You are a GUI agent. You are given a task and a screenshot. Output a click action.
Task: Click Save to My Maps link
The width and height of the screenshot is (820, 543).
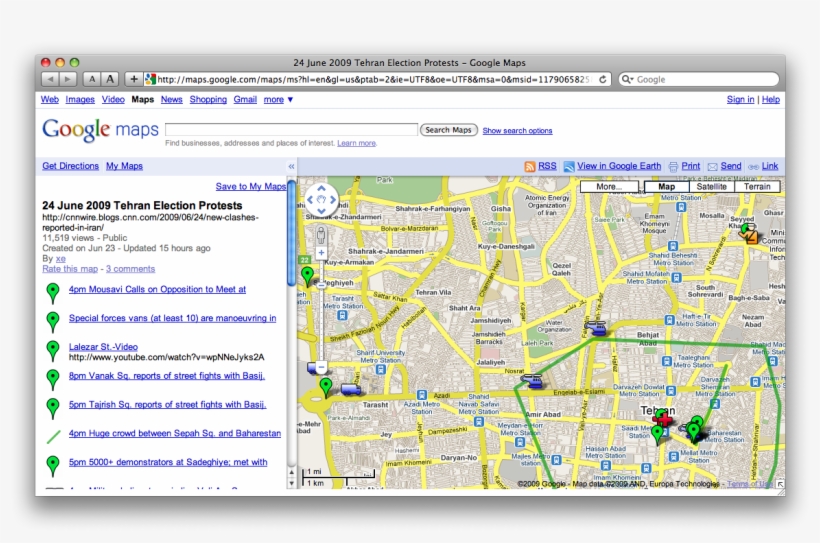pyautogui.click(x=250, y=186)
